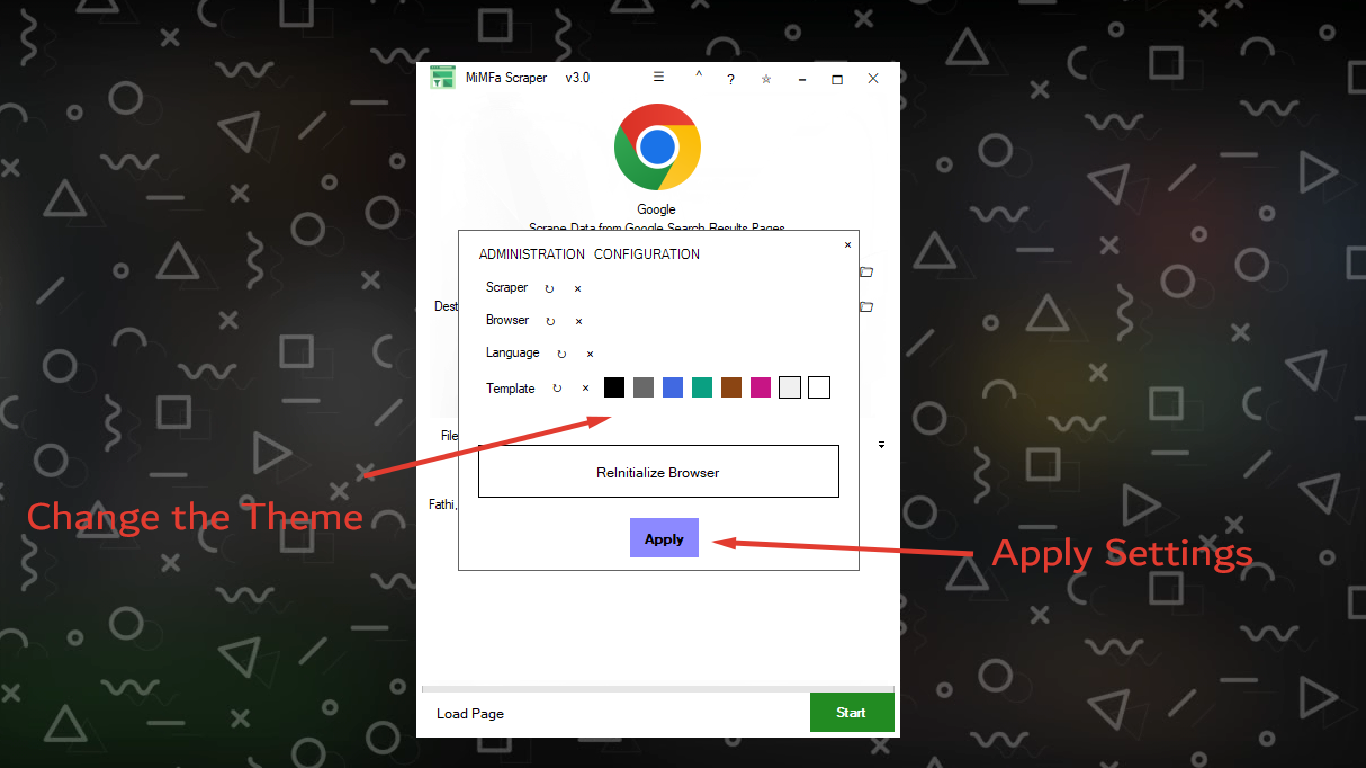The image size is (1366, 768).
Task: Click the star icon in title bar
Action: pos(766,79)
